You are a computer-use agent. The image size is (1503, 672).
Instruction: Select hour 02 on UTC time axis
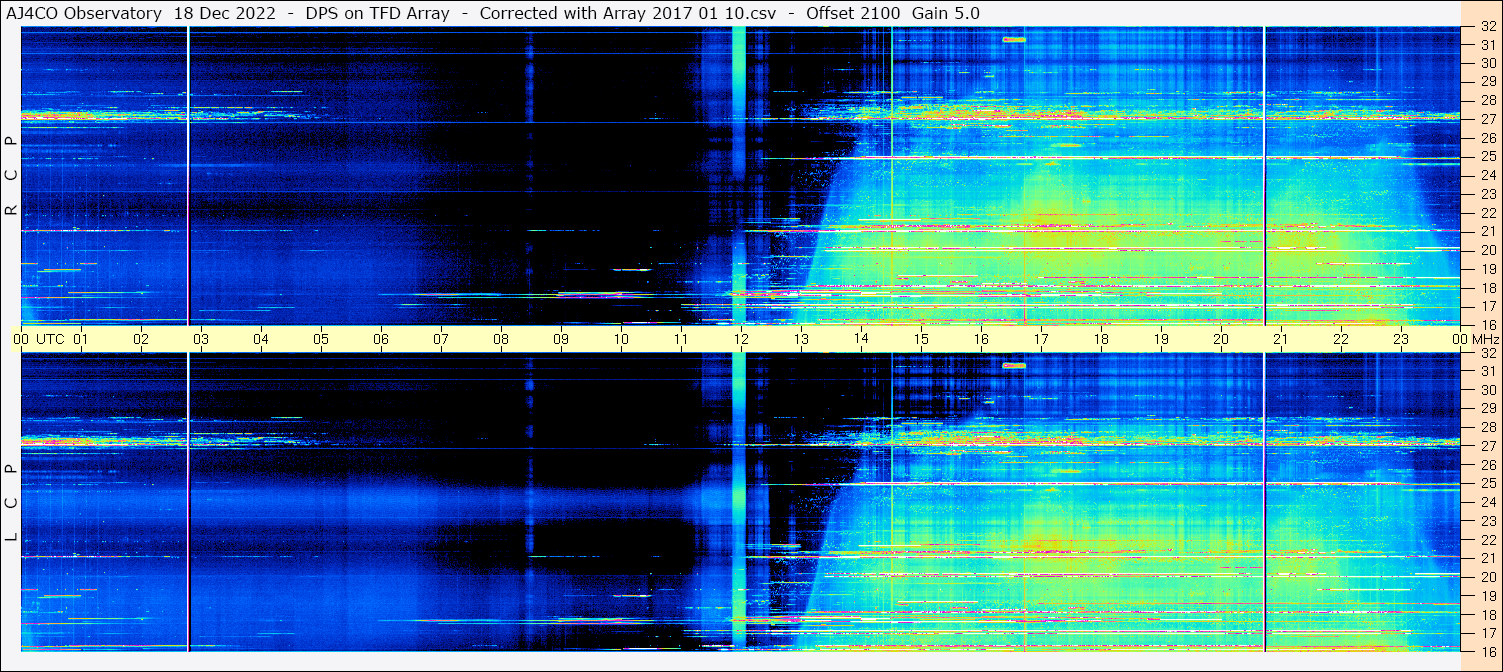(x=141, y=339)
